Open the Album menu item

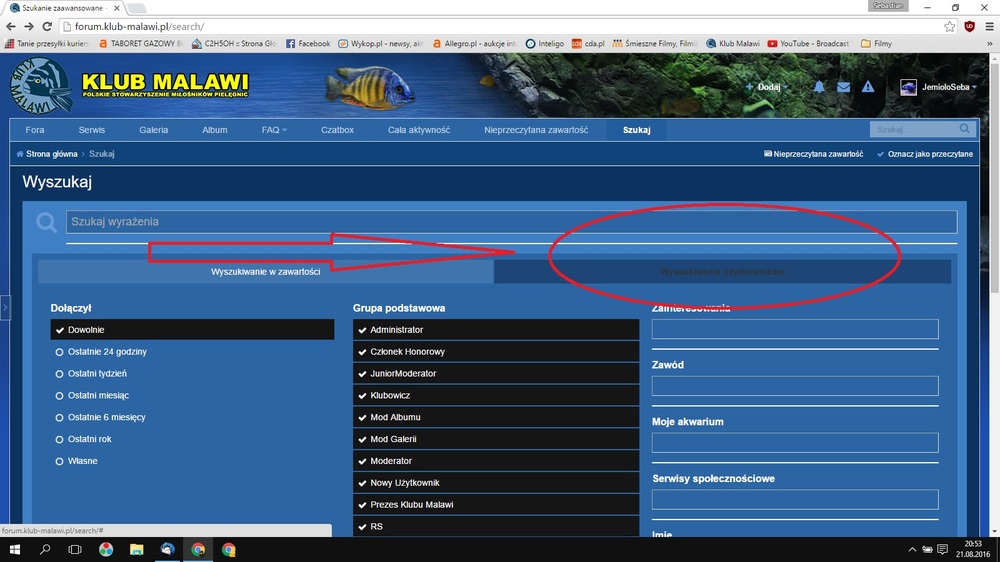(215, 129)
